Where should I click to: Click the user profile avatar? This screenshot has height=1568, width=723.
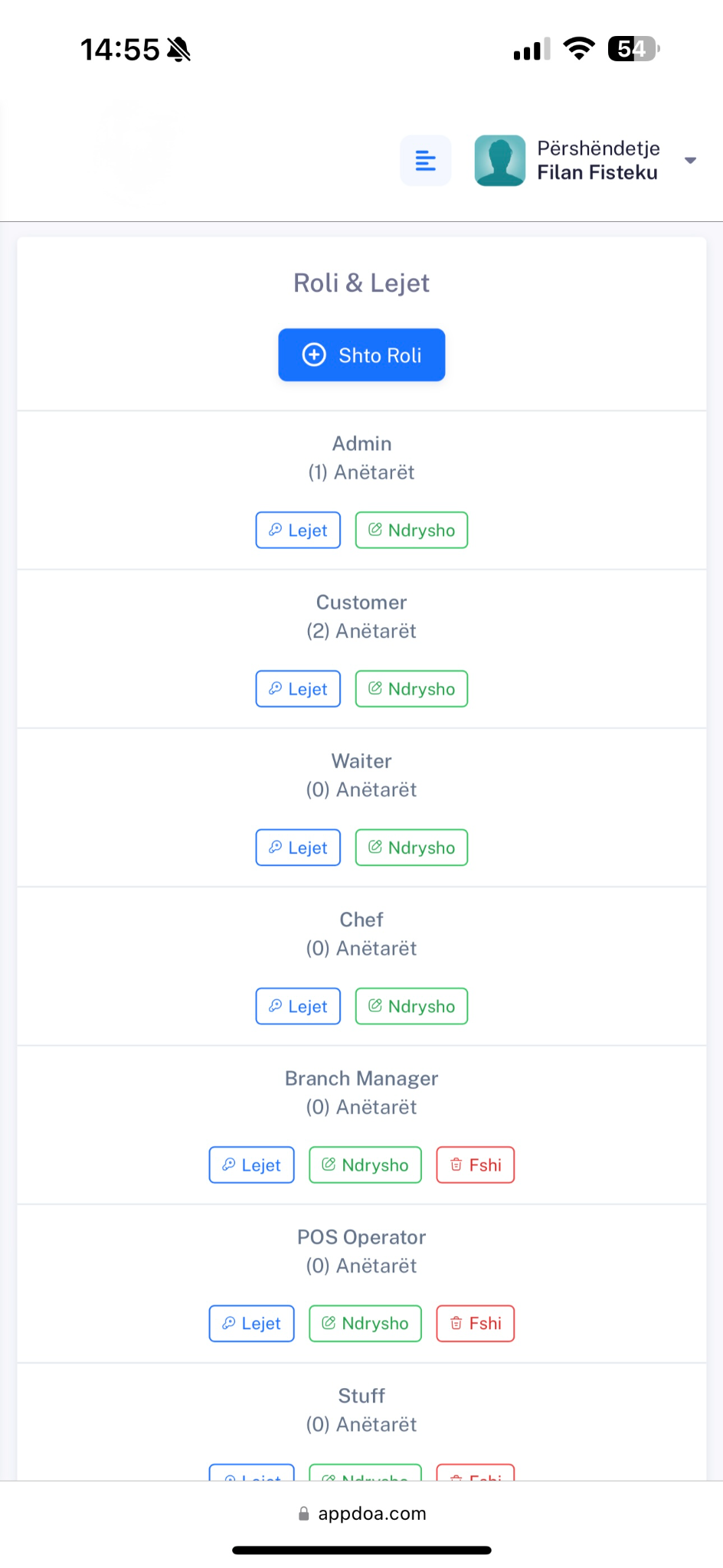coord(500,161)
